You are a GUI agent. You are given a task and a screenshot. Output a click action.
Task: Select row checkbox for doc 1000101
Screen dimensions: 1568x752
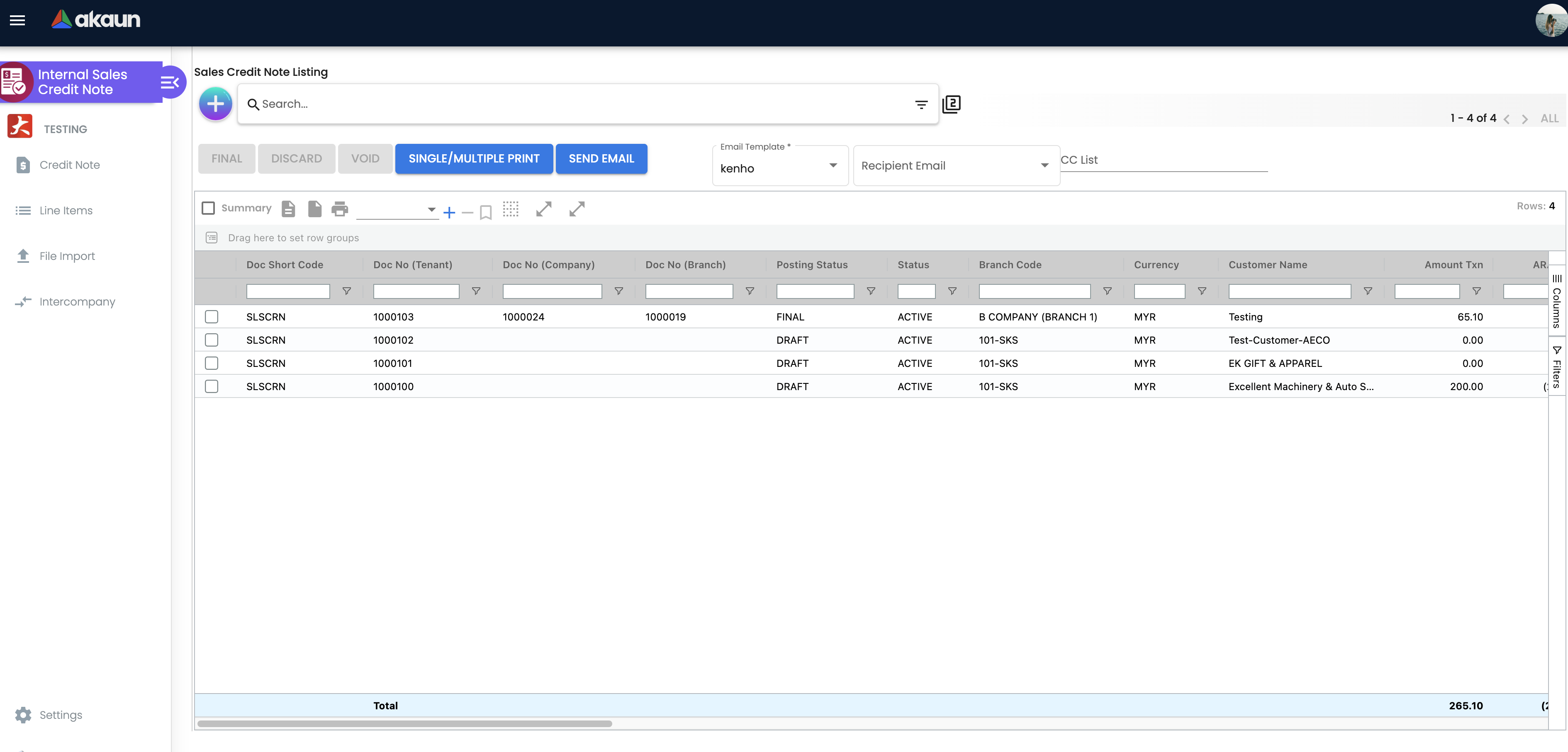pyautogui.click(x=211, y=363)
